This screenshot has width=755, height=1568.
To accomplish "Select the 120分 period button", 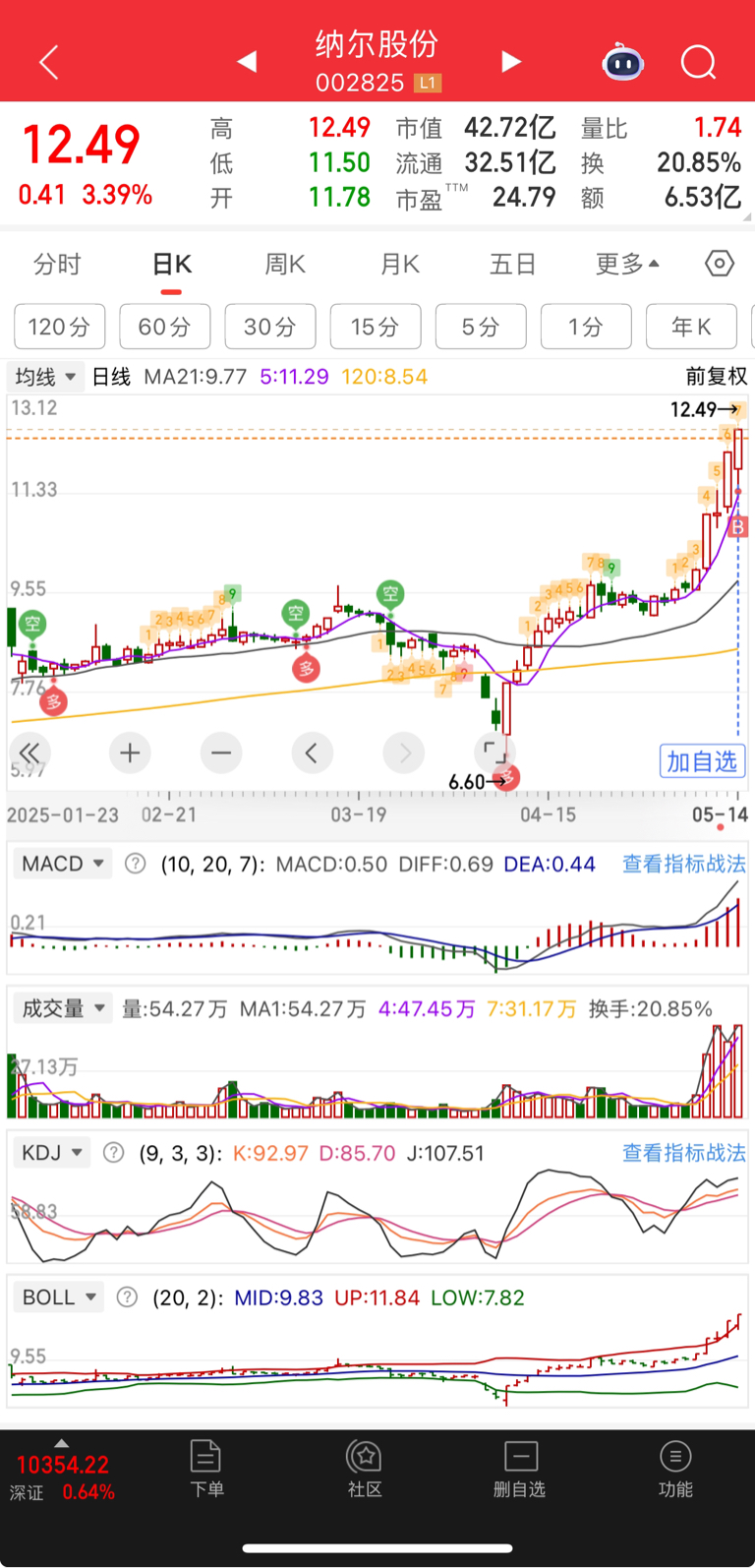I will click(59, 327).
